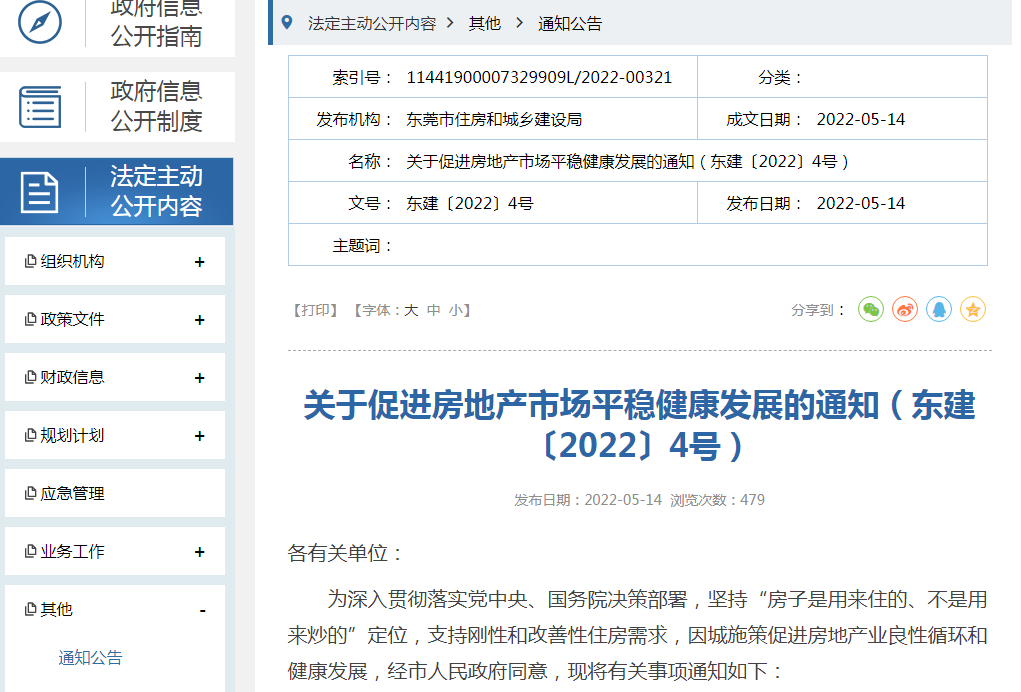
Task: Open the 其他 breadcrumb link
Action: pos(487,22)
